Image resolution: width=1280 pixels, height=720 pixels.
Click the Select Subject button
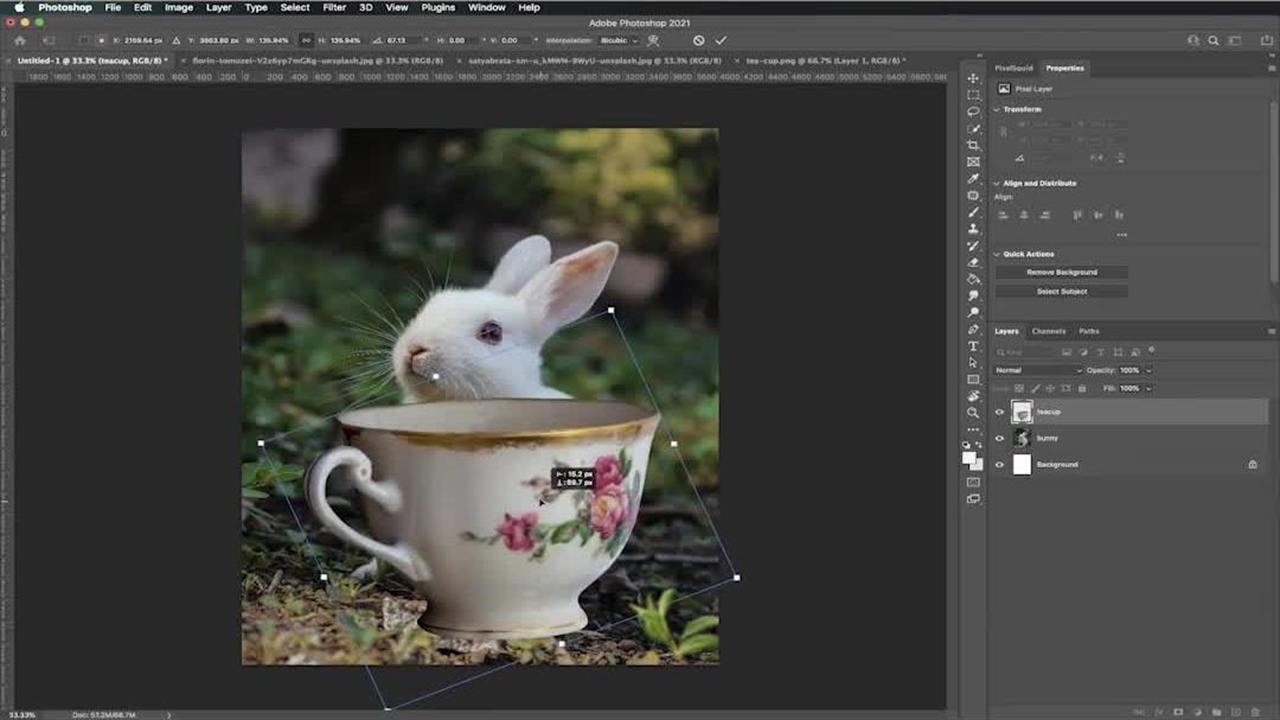pyautogui.click(x=1061, y=291)
